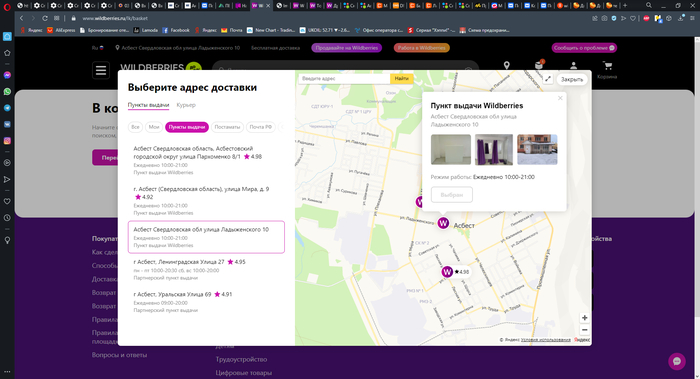
Task: Open a new tab with plus button
Action: pos(625,5)
